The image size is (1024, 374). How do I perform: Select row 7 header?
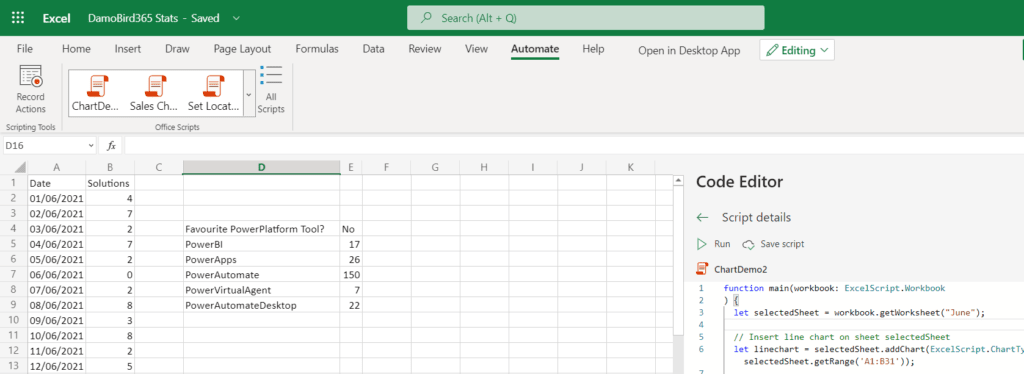(14, 274)
